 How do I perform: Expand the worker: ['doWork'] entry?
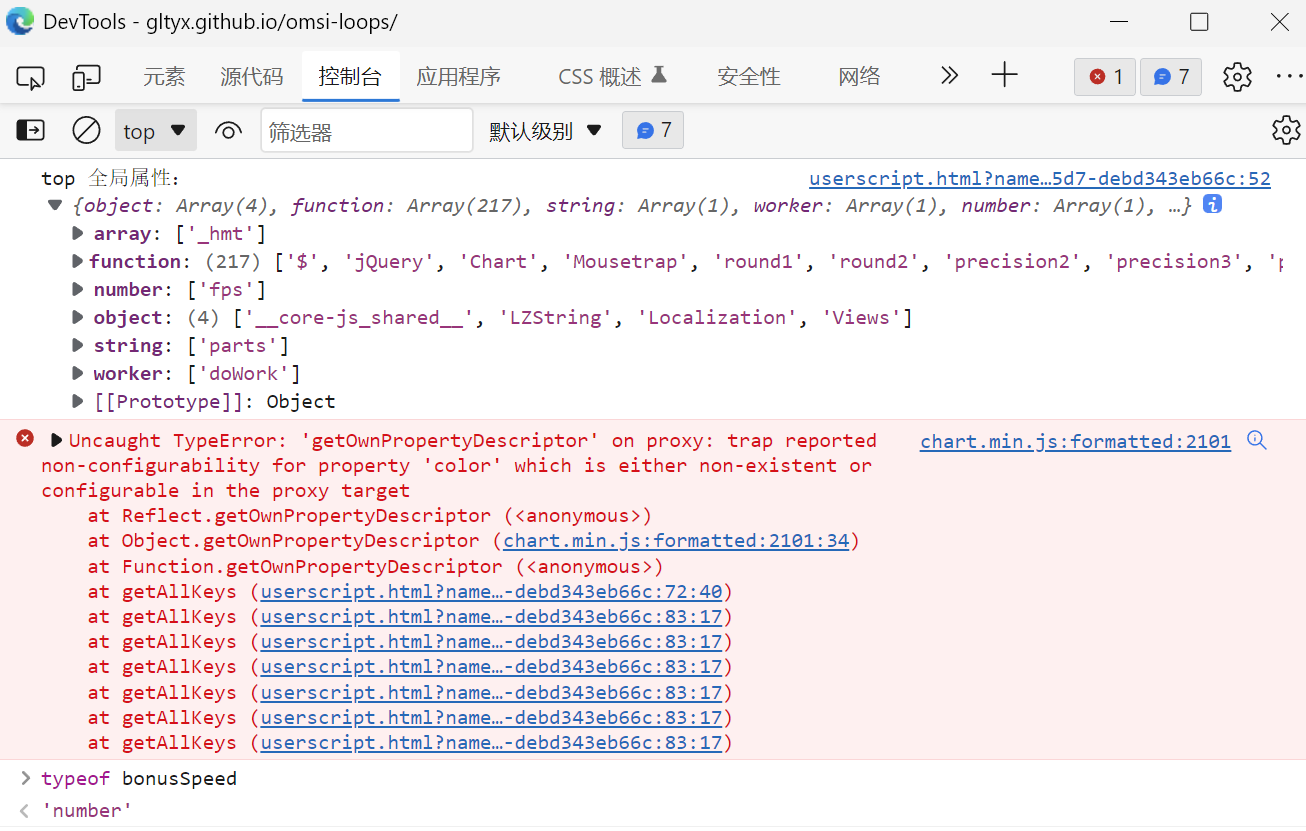78,374
